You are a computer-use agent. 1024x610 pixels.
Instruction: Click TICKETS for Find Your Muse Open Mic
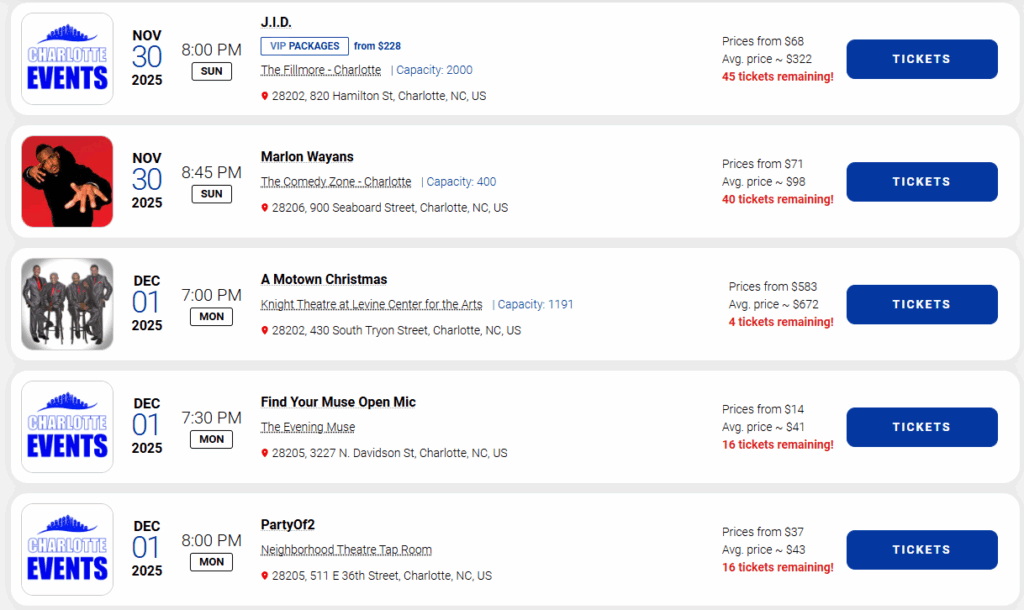(921, 427)
